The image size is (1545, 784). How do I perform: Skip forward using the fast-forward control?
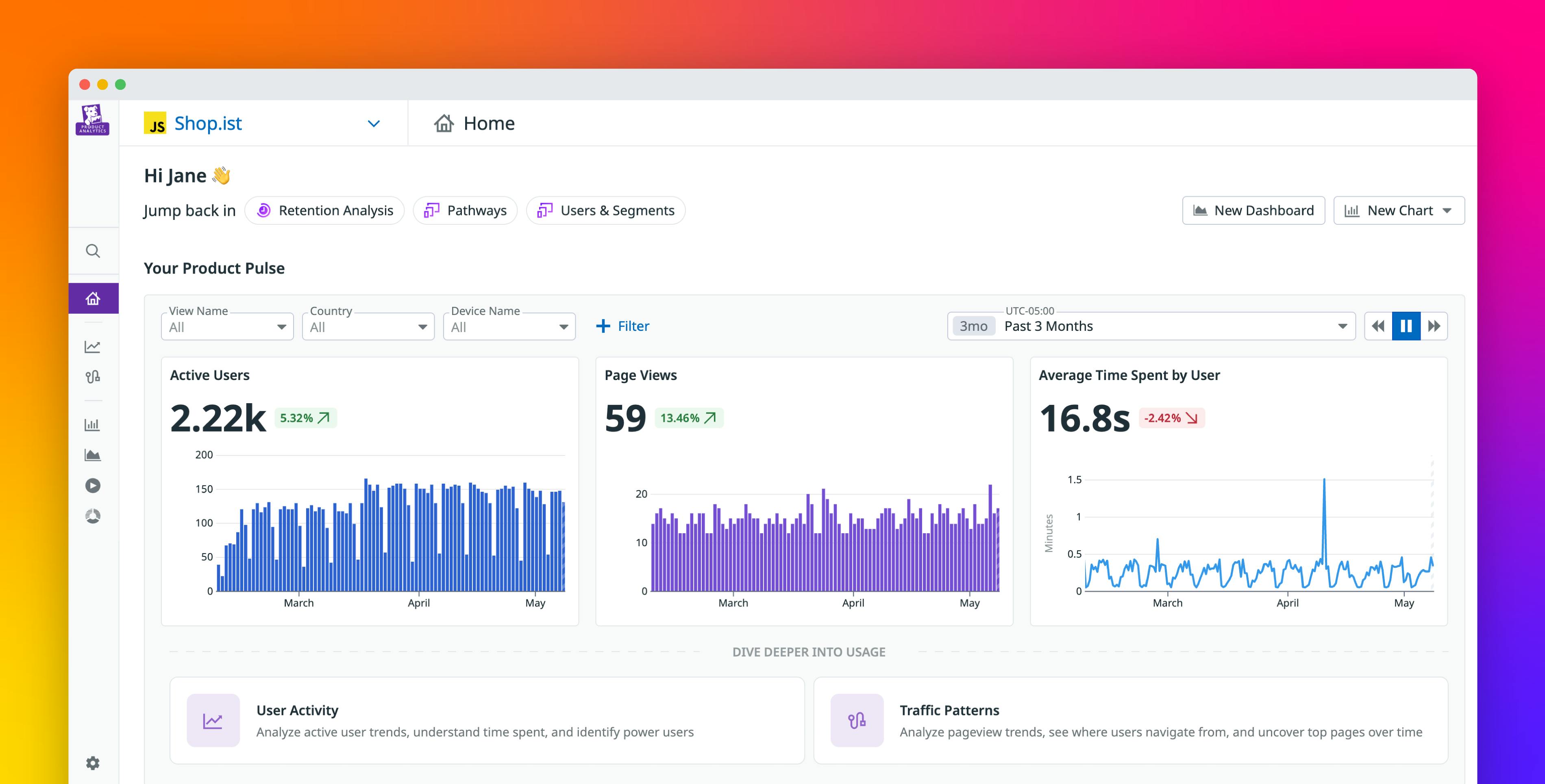tap(1434, 326)
